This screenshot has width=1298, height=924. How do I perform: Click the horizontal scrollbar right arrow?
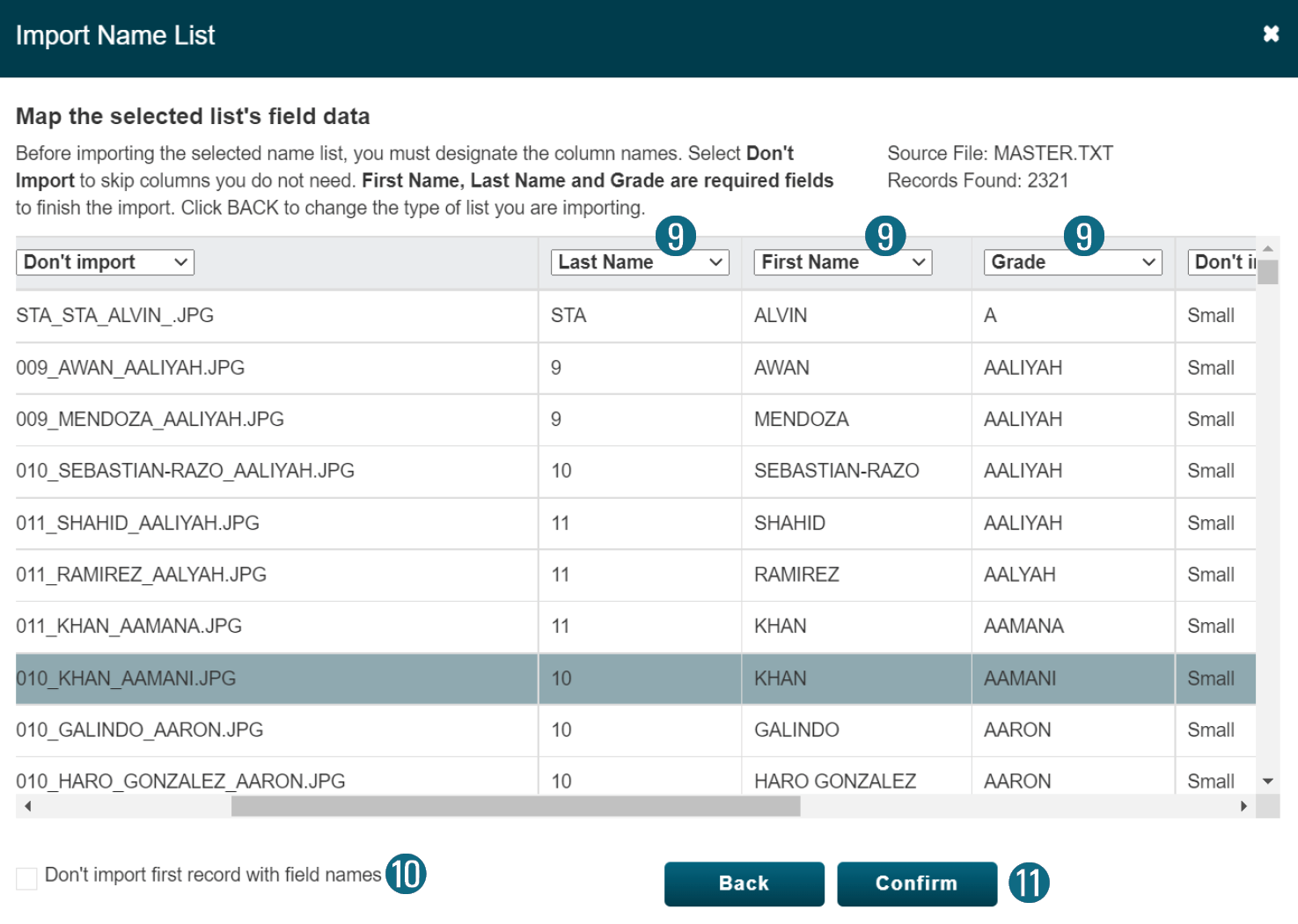coord(1243,806)
